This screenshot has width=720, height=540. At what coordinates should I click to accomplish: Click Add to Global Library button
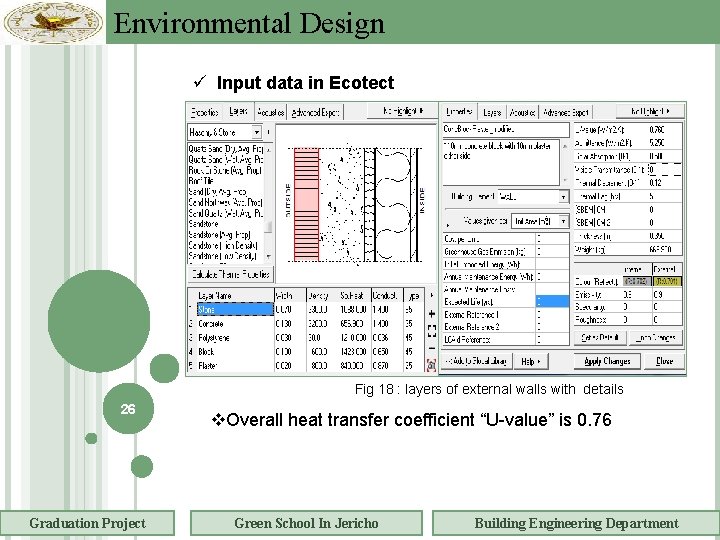[476, 361]
